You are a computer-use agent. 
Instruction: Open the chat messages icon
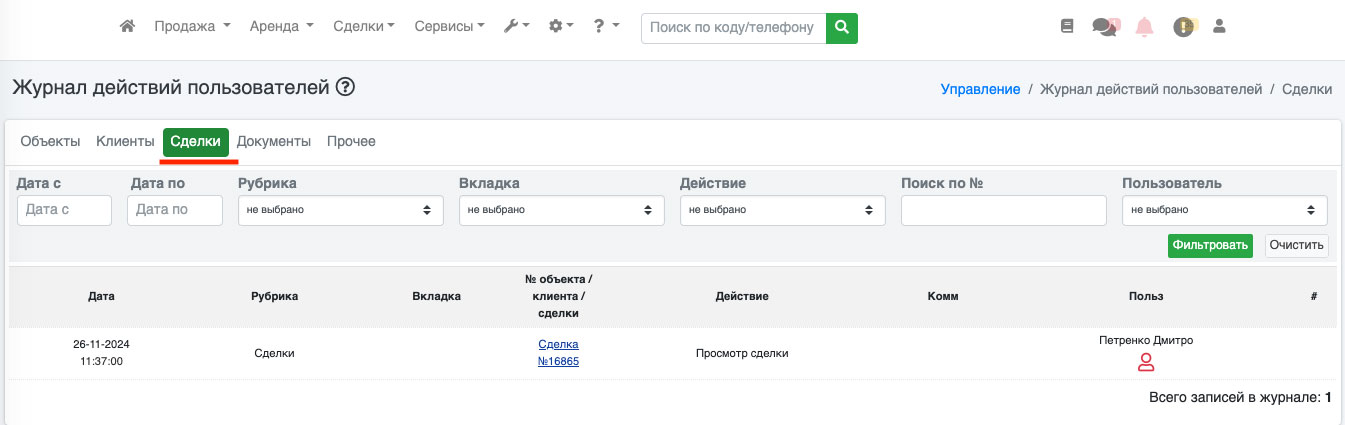click(1105, 27)
